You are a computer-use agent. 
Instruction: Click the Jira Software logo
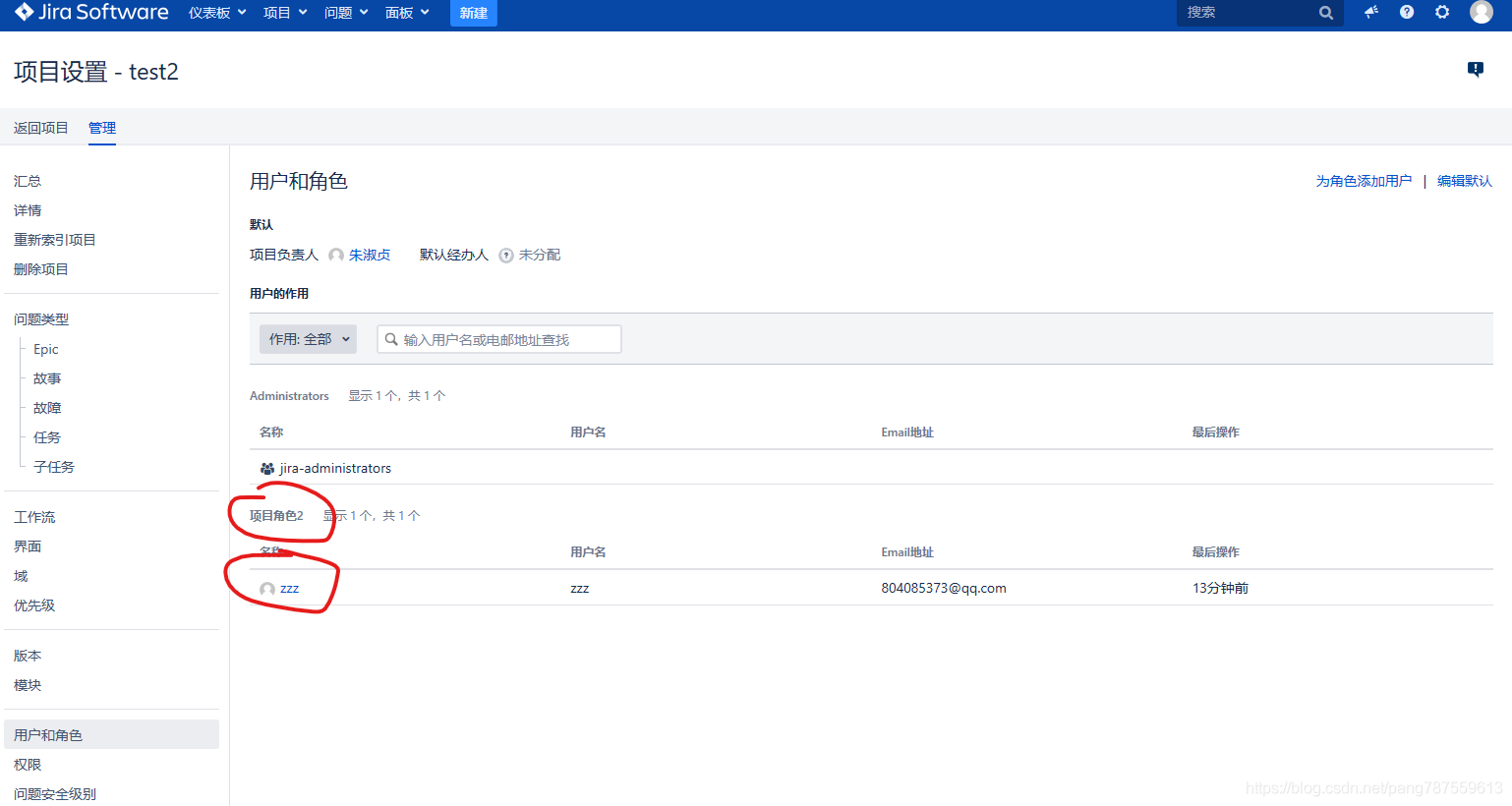(x=91, y=12)
